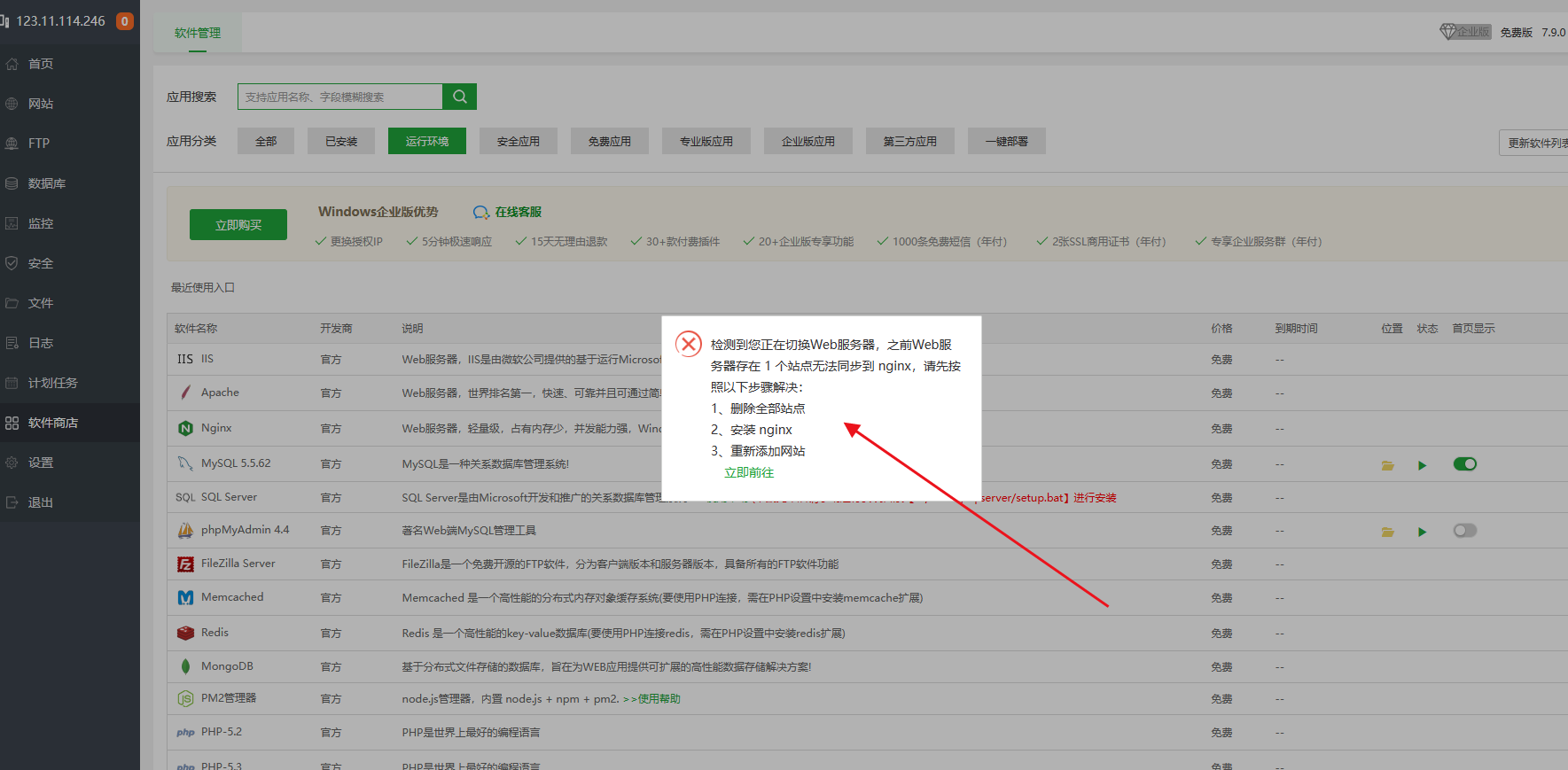Click the MySQL 5.5.62 run status arrow
Screen dimensions: 1568x770
(1422, 465)
